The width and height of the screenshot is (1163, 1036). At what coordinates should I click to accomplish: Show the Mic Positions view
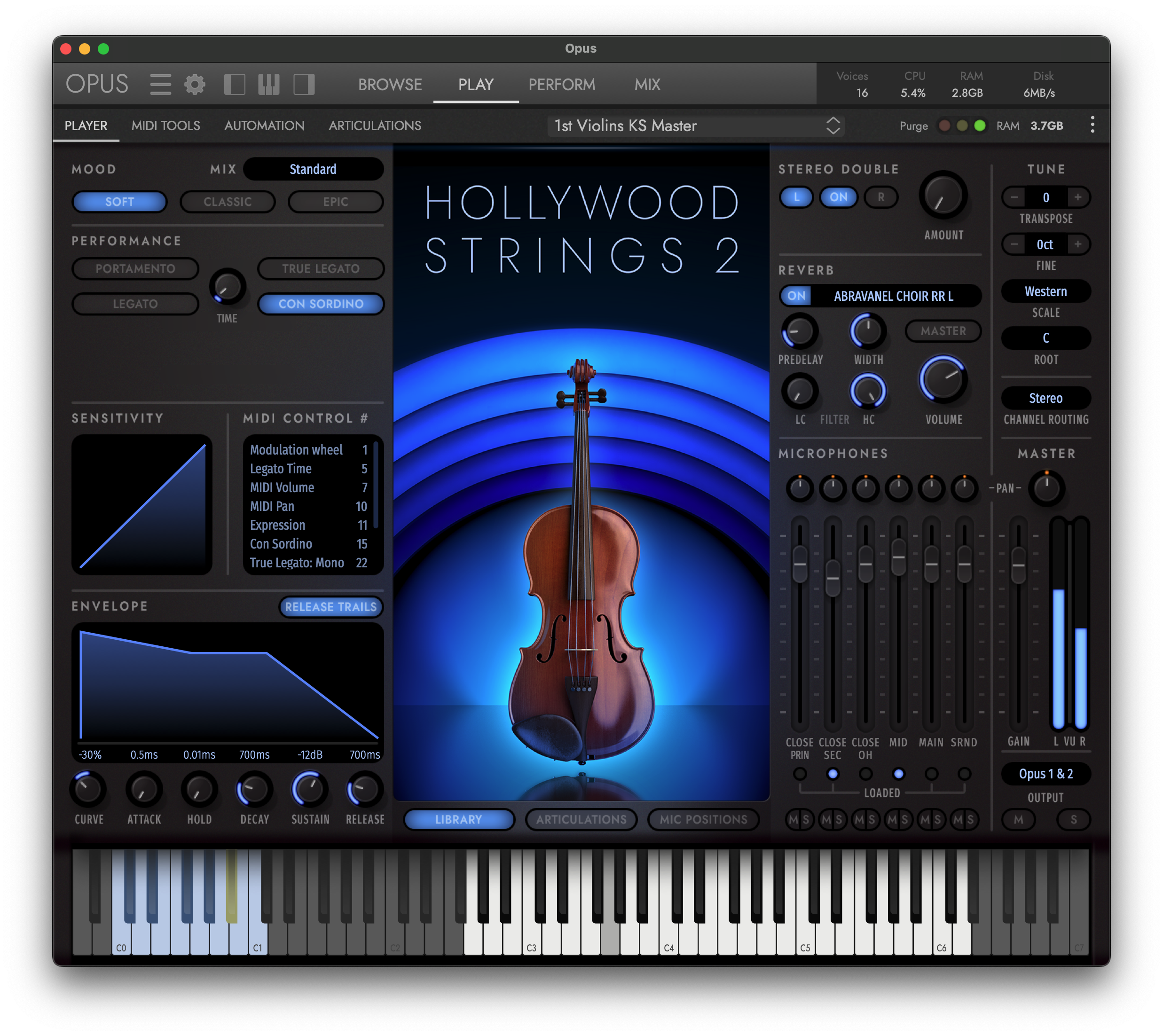pyautogui.click(x=704, y=819)
